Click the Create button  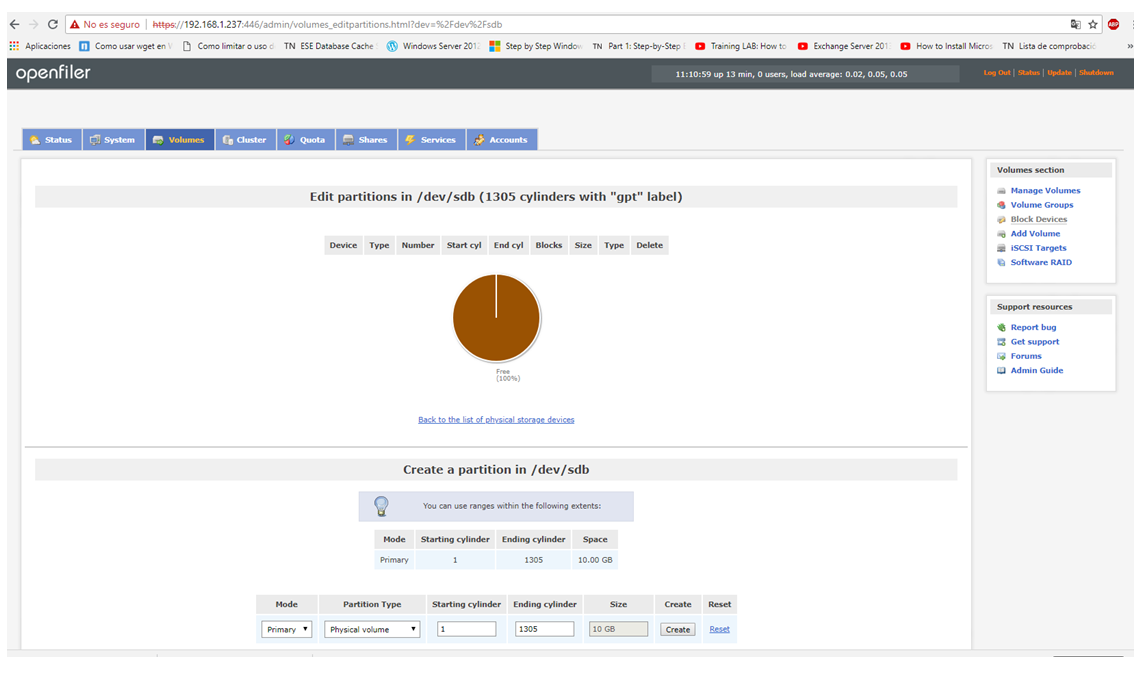(677, 629)
